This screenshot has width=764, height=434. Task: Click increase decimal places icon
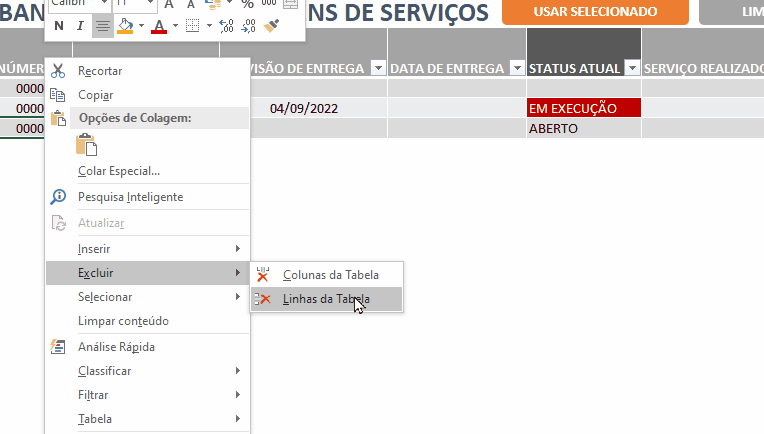227,26
